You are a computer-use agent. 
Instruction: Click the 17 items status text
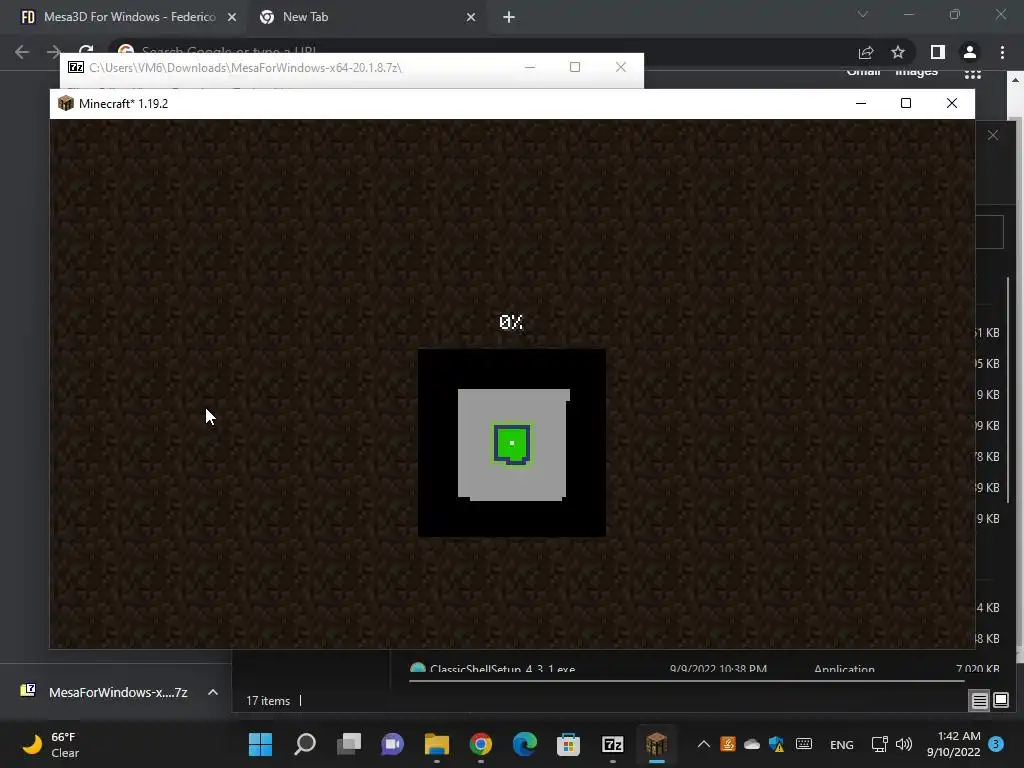click(268, 701)
